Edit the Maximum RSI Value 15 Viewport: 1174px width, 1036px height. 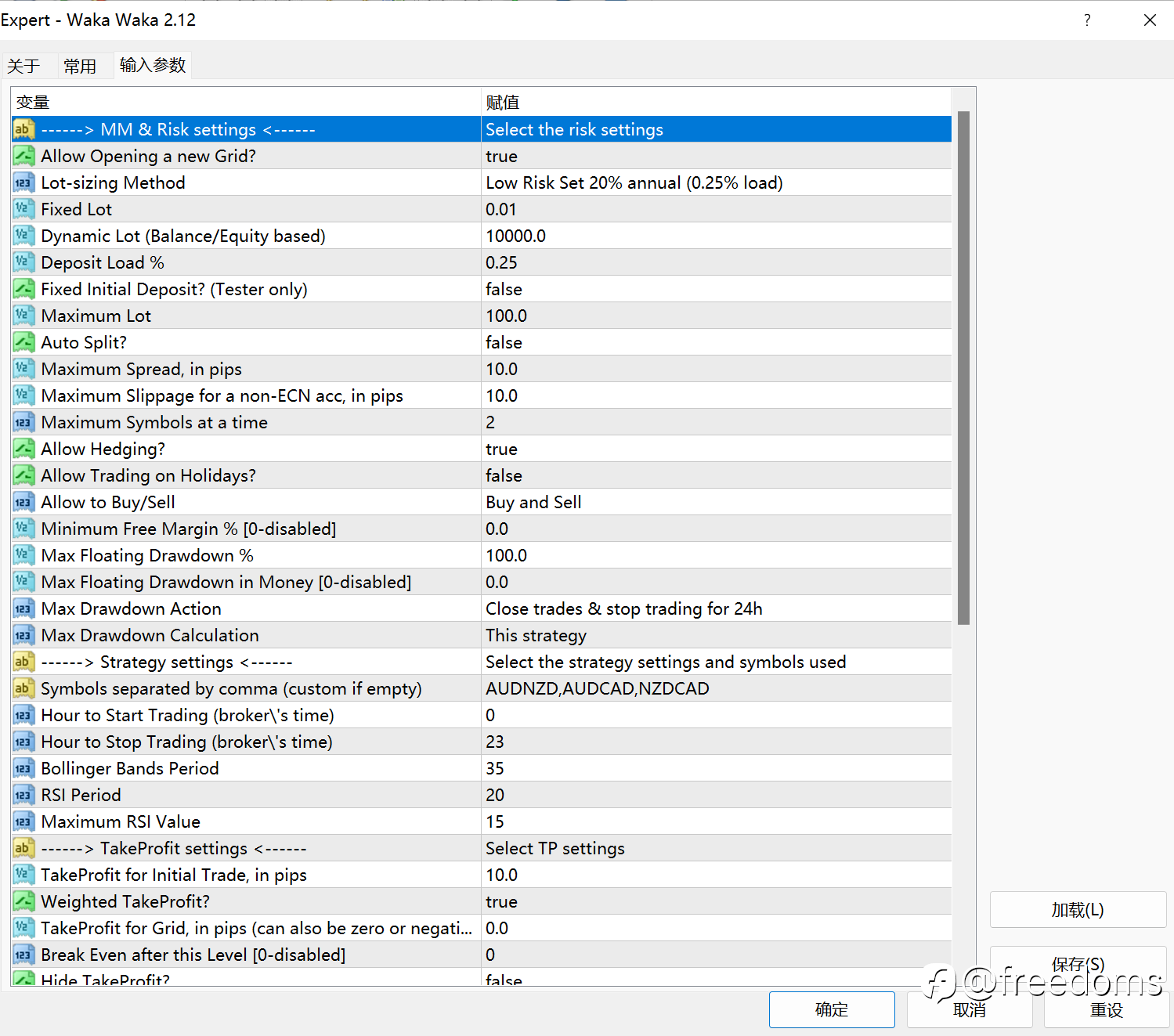pyautogui.click(x=717, y=821)
